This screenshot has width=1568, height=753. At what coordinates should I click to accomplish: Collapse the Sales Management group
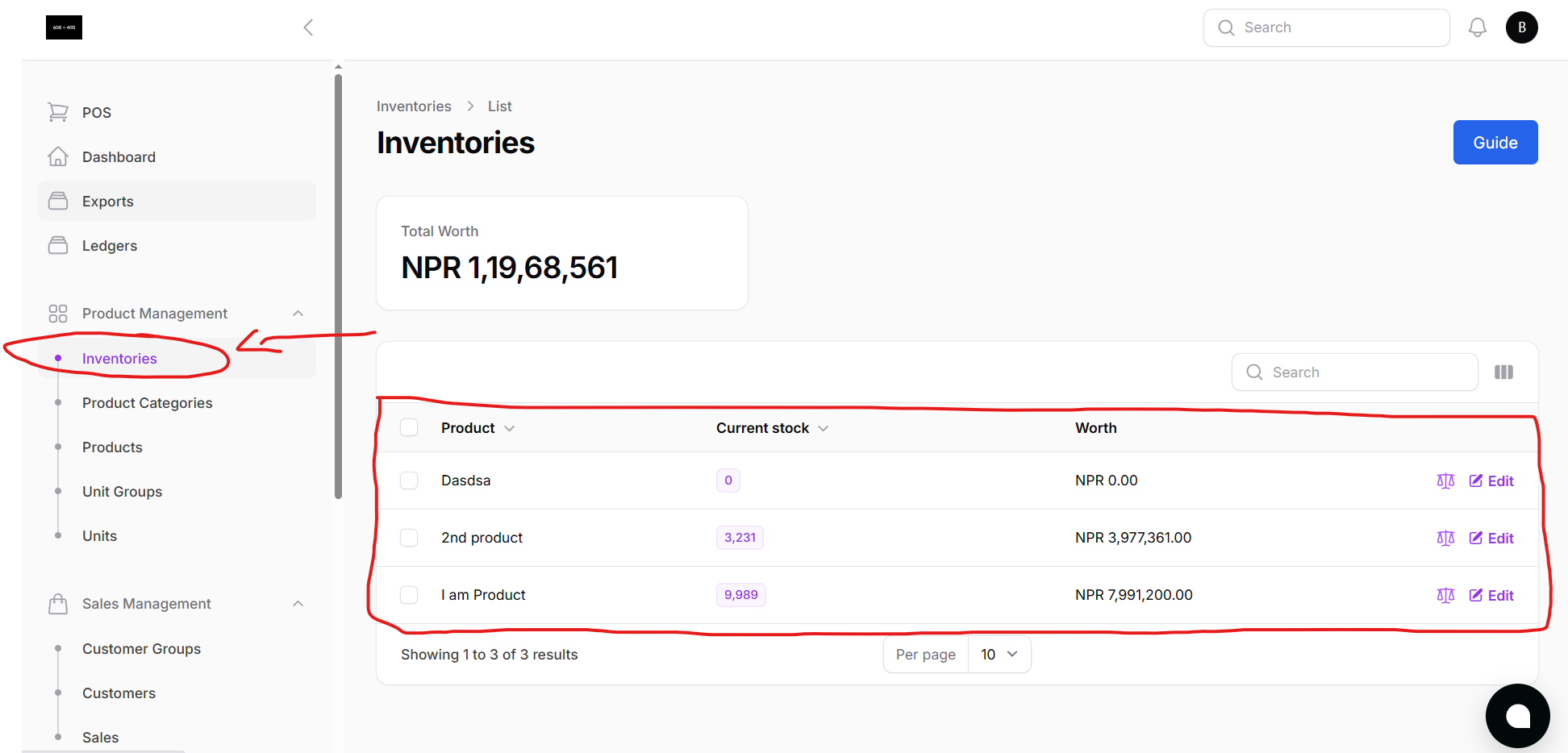pyautogui.click(x=298, y=604)
